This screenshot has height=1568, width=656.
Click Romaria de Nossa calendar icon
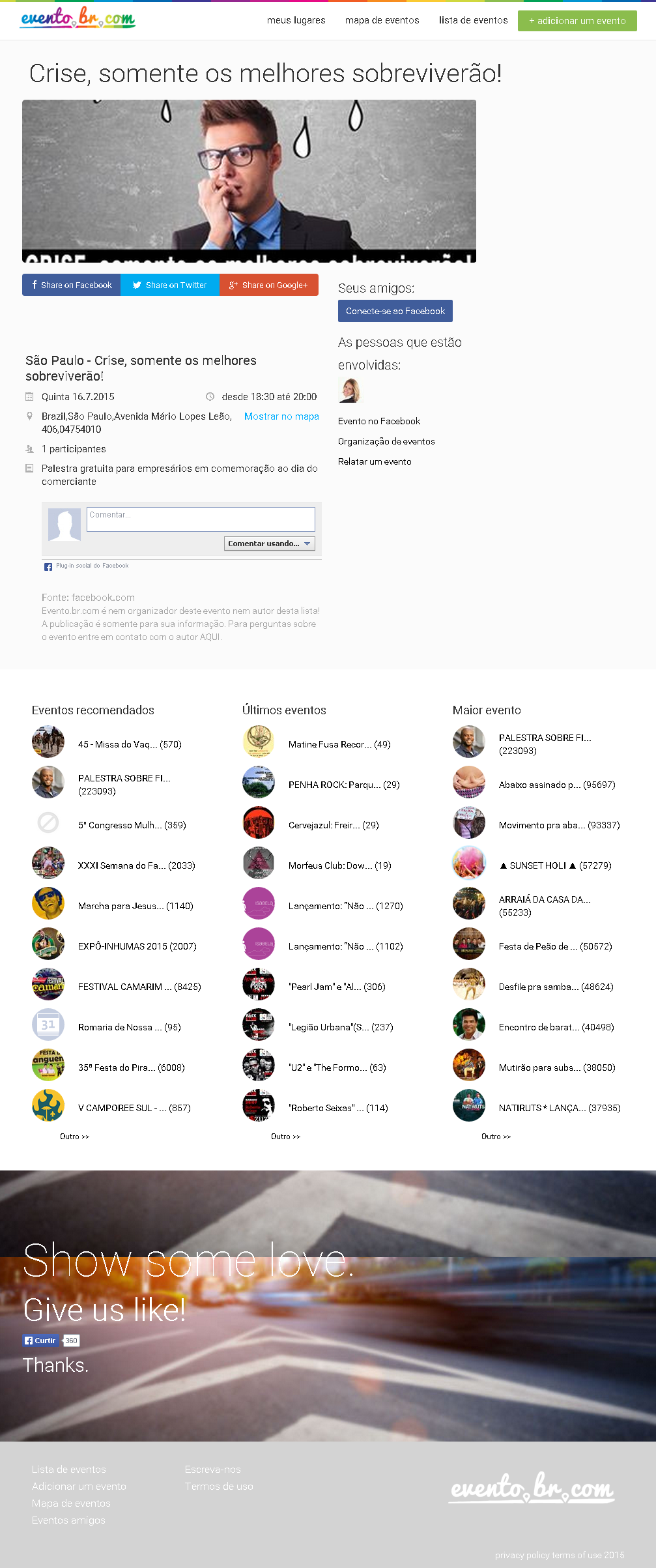point(48,1024)
